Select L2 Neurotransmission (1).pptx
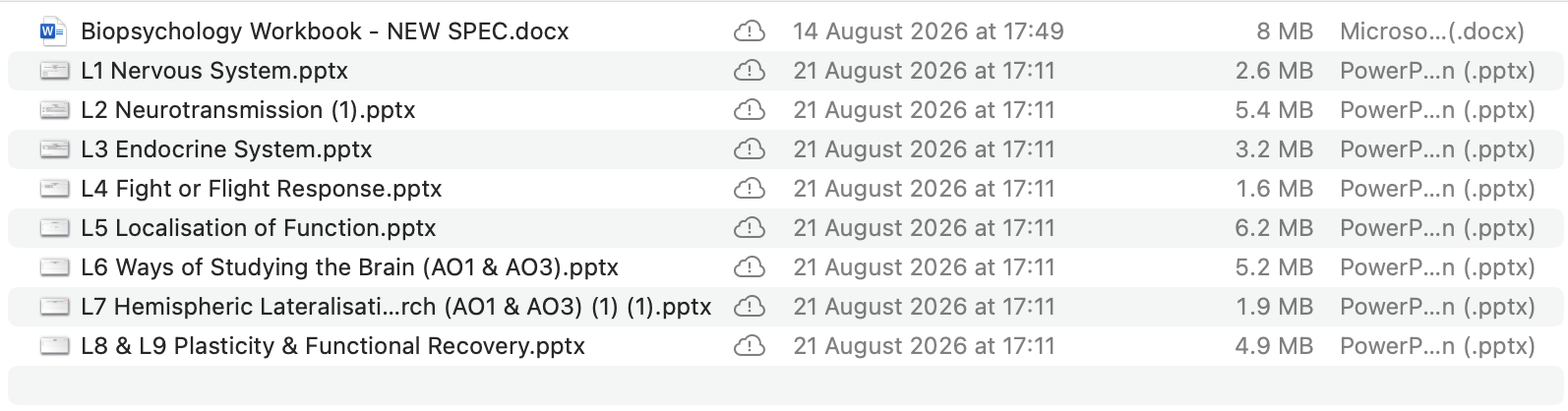Viewport: 1568px width, 411px height. pyautogui.click(x=785, y=110)
